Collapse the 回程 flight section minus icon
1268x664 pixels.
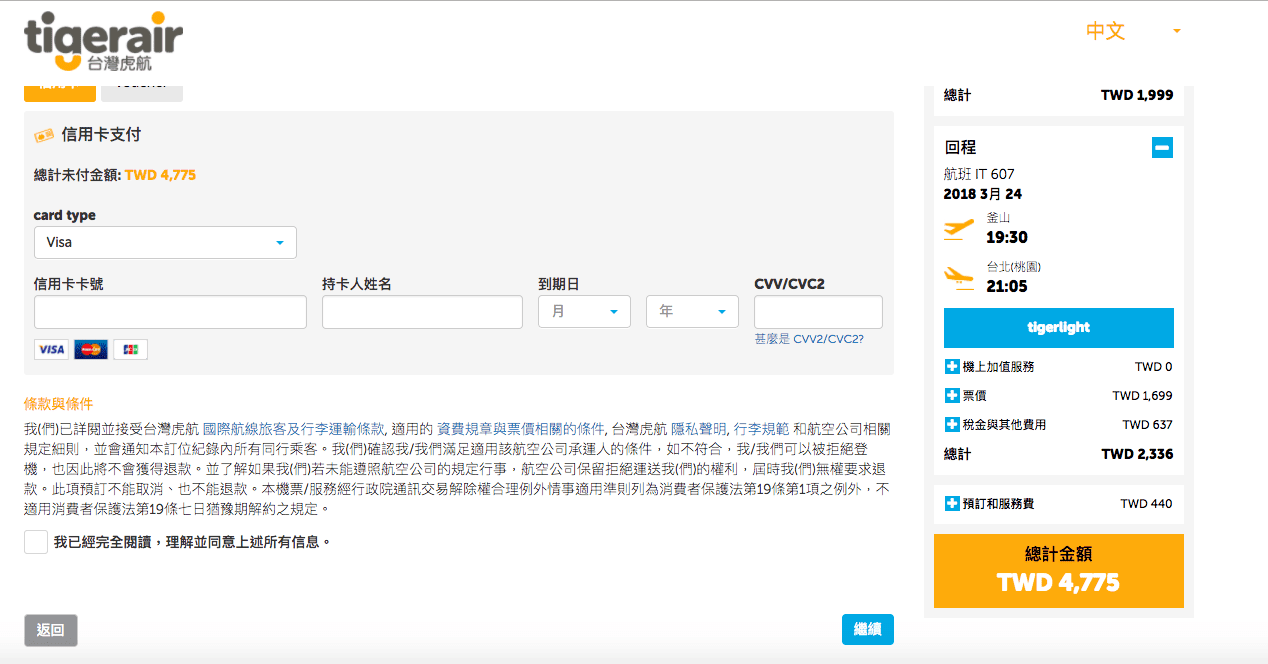(1161, 147)
